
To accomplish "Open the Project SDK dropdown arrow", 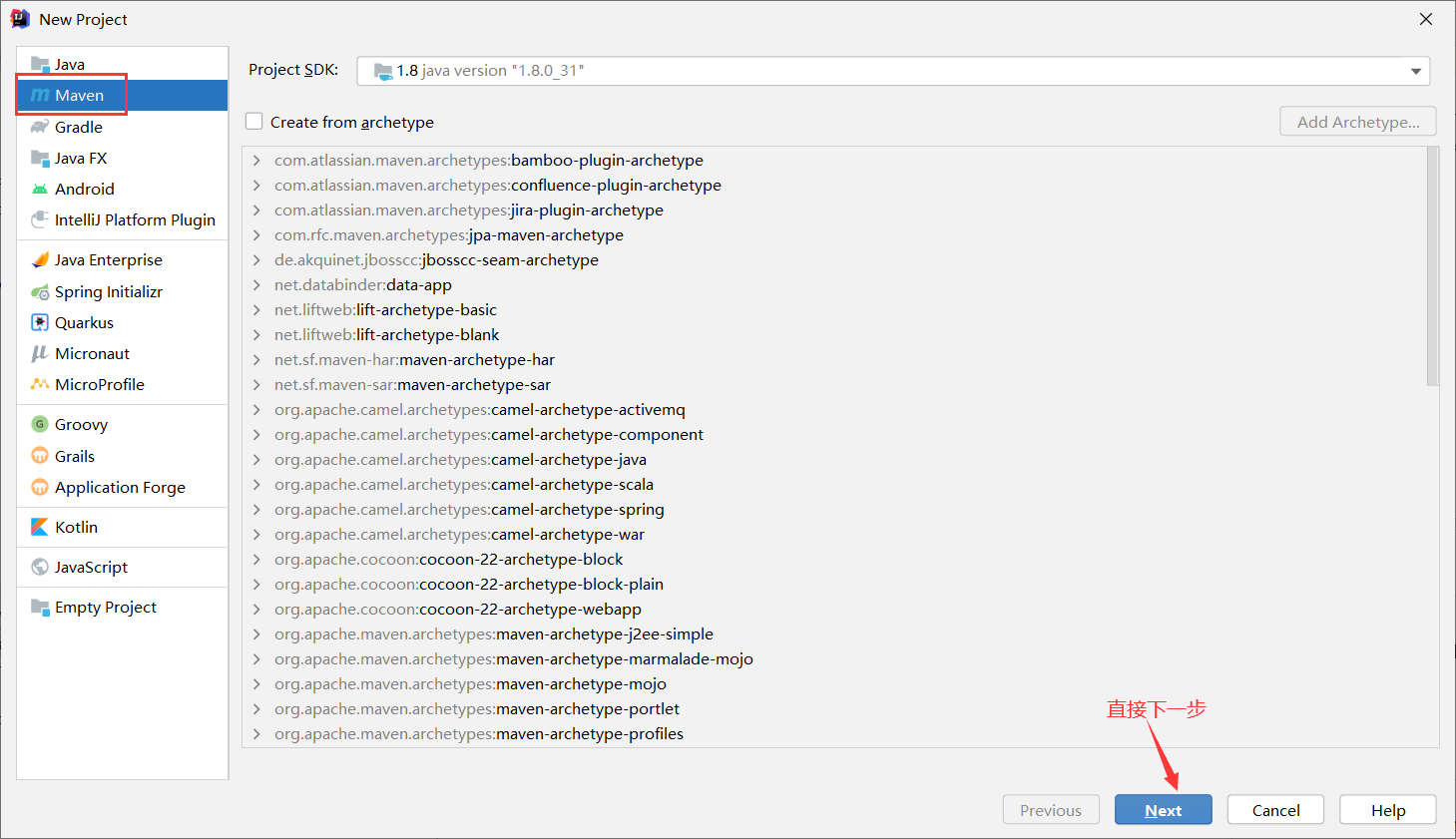I will point(1415,71).
